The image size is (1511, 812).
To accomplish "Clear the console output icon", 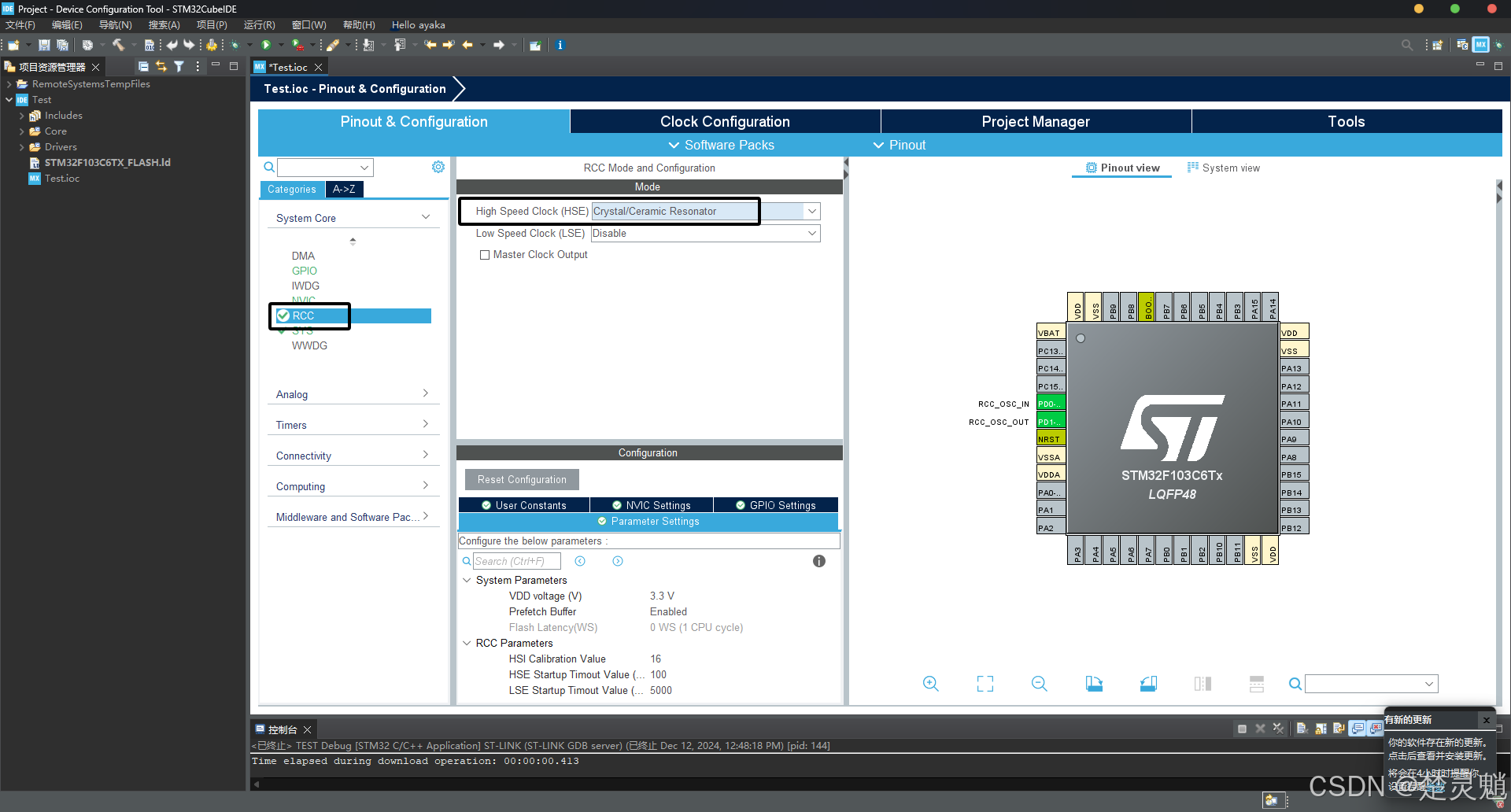I will click(x=1302, y=729).
